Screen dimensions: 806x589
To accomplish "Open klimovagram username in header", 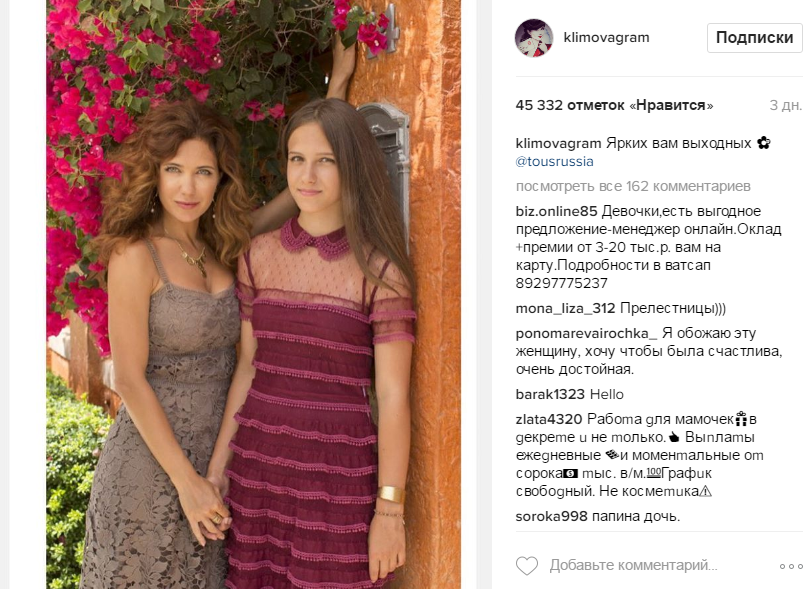I will point(607,38).
